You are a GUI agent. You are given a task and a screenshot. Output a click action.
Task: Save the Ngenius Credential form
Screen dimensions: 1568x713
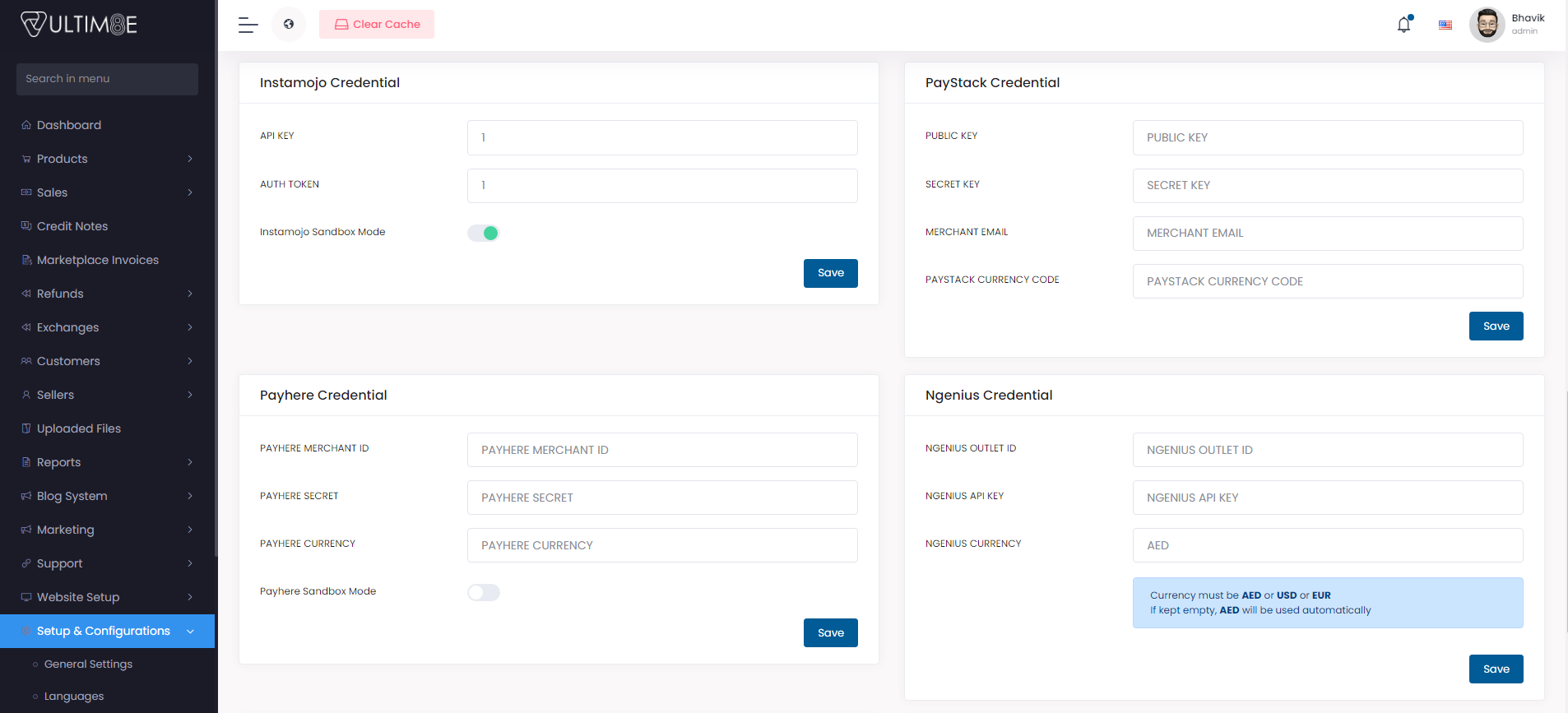pyautogui.click(x=1496, y=669)
